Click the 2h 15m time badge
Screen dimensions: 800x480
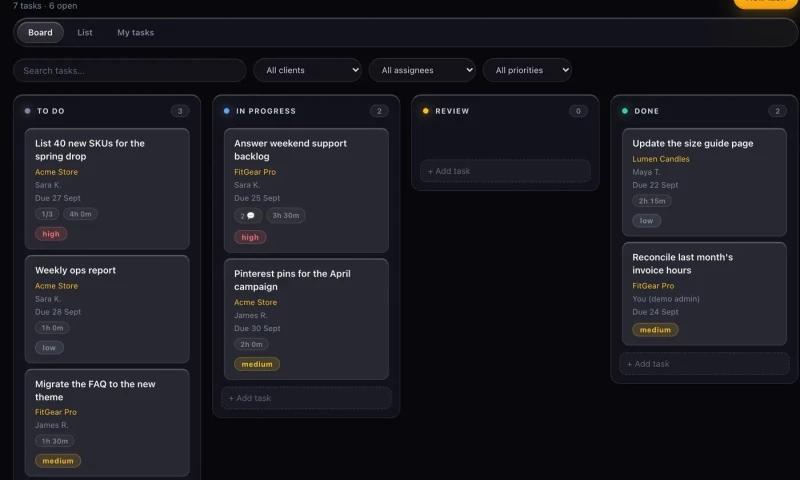click(652, 201)
